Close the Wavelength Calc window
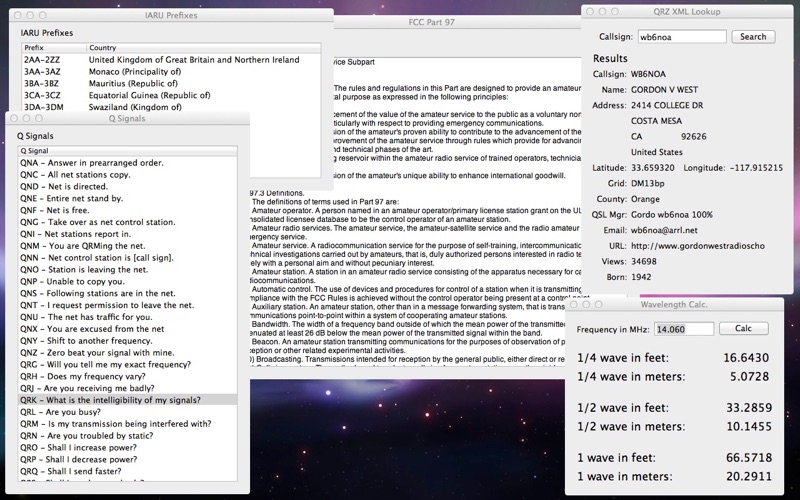800x500 pixels. [574, 305]
